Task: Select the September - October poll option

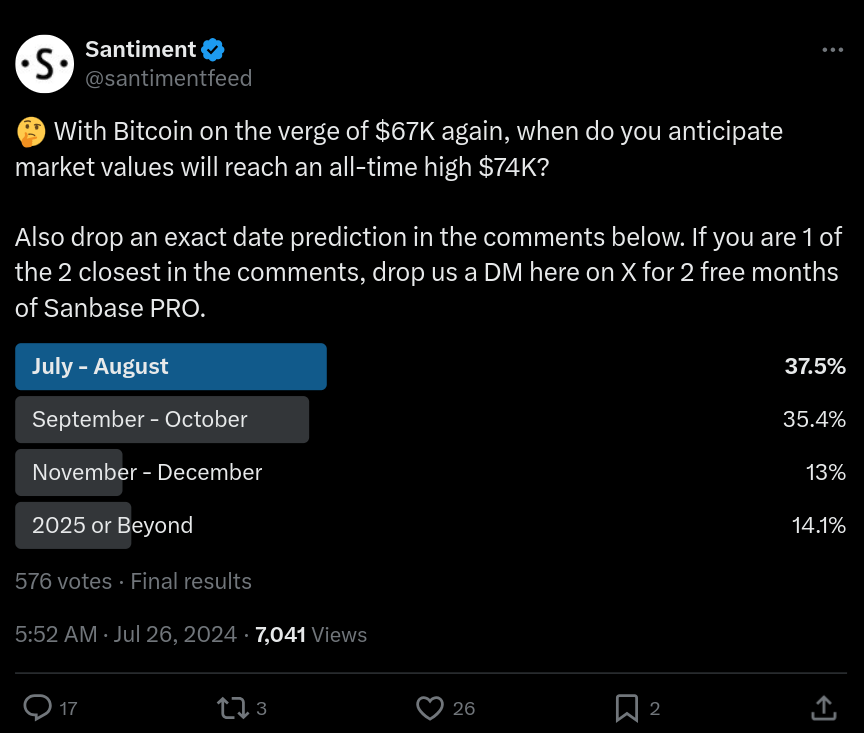Action: pos(162,420)
